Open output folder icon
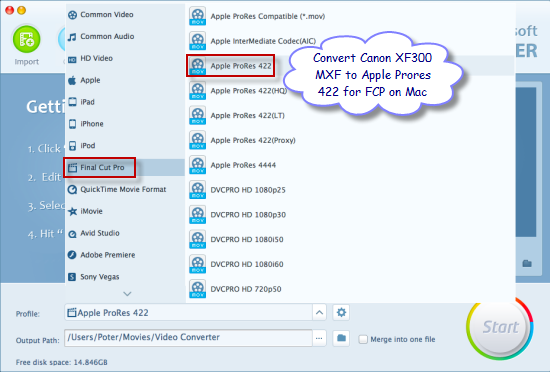550x372 pixels. 341,338
